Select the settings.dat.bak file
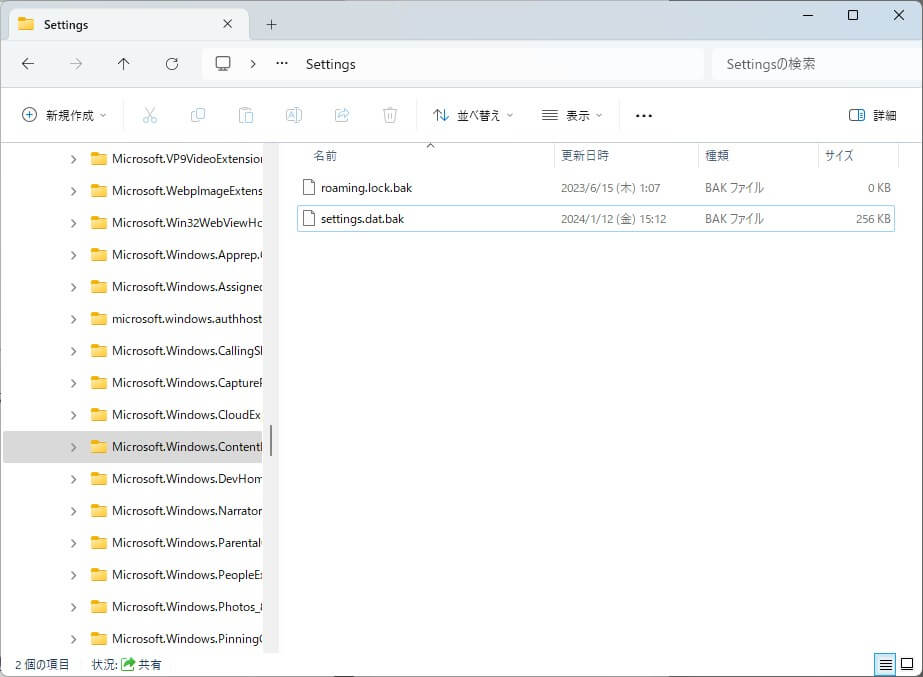Viewport: 923px width, 677px height. [x=362, y=219]
